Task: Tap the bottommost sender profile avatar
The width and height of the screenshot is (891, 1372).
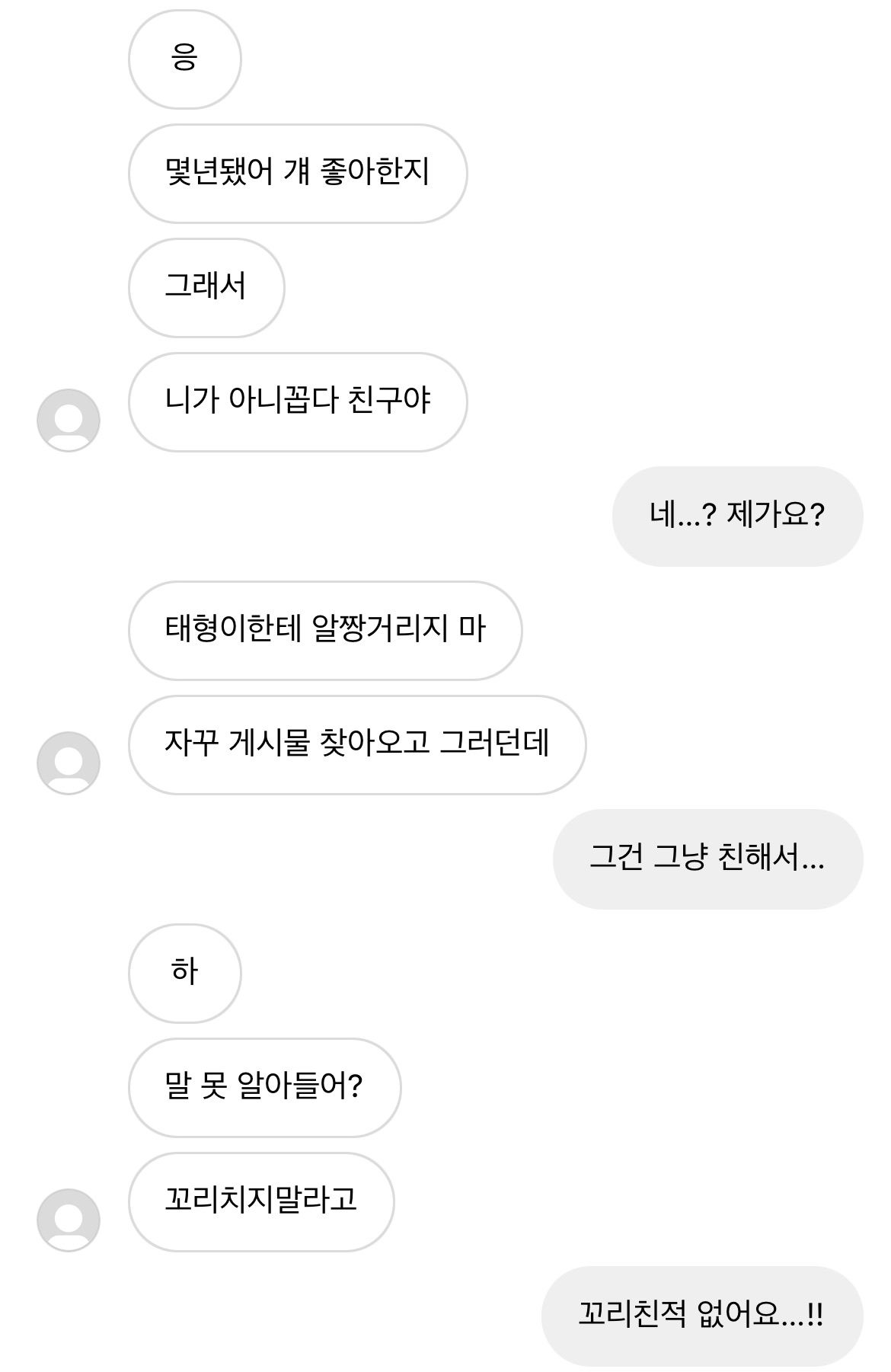Action: (x=69, y=1220)
